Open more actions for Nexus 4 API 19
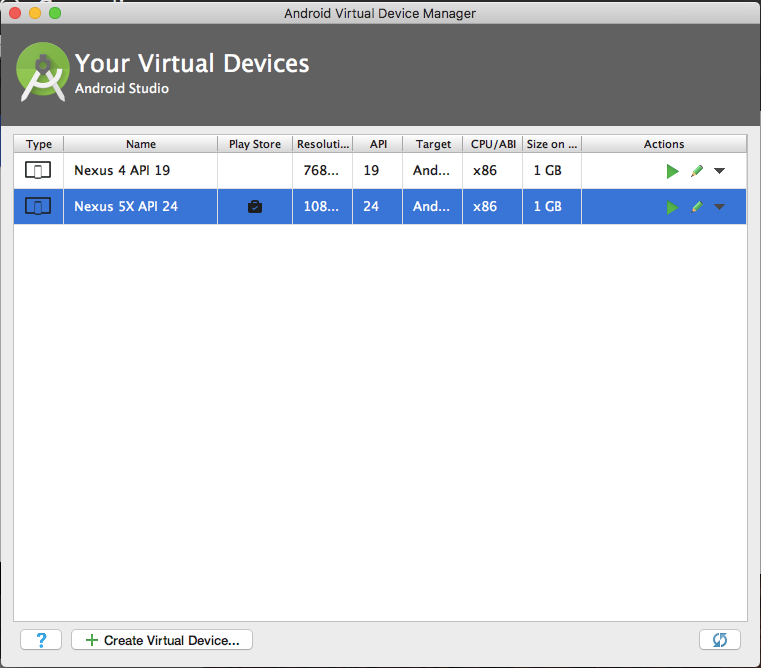Image resolution: width=761 pixels, height=668 pixels. [x=719, y=171]
